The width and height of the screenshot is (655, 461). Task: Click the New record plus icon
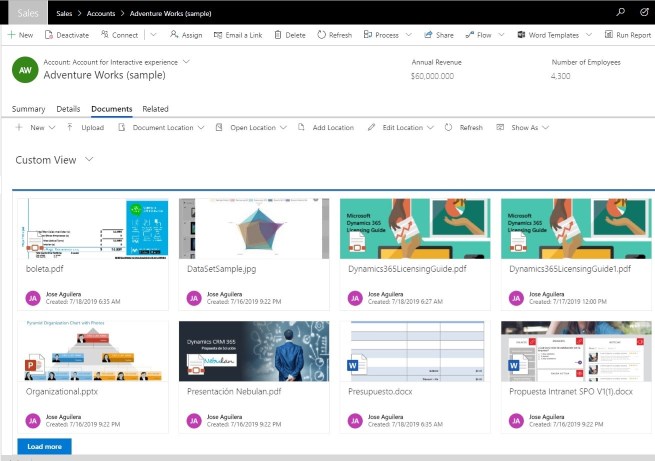(x=12, y=35)
